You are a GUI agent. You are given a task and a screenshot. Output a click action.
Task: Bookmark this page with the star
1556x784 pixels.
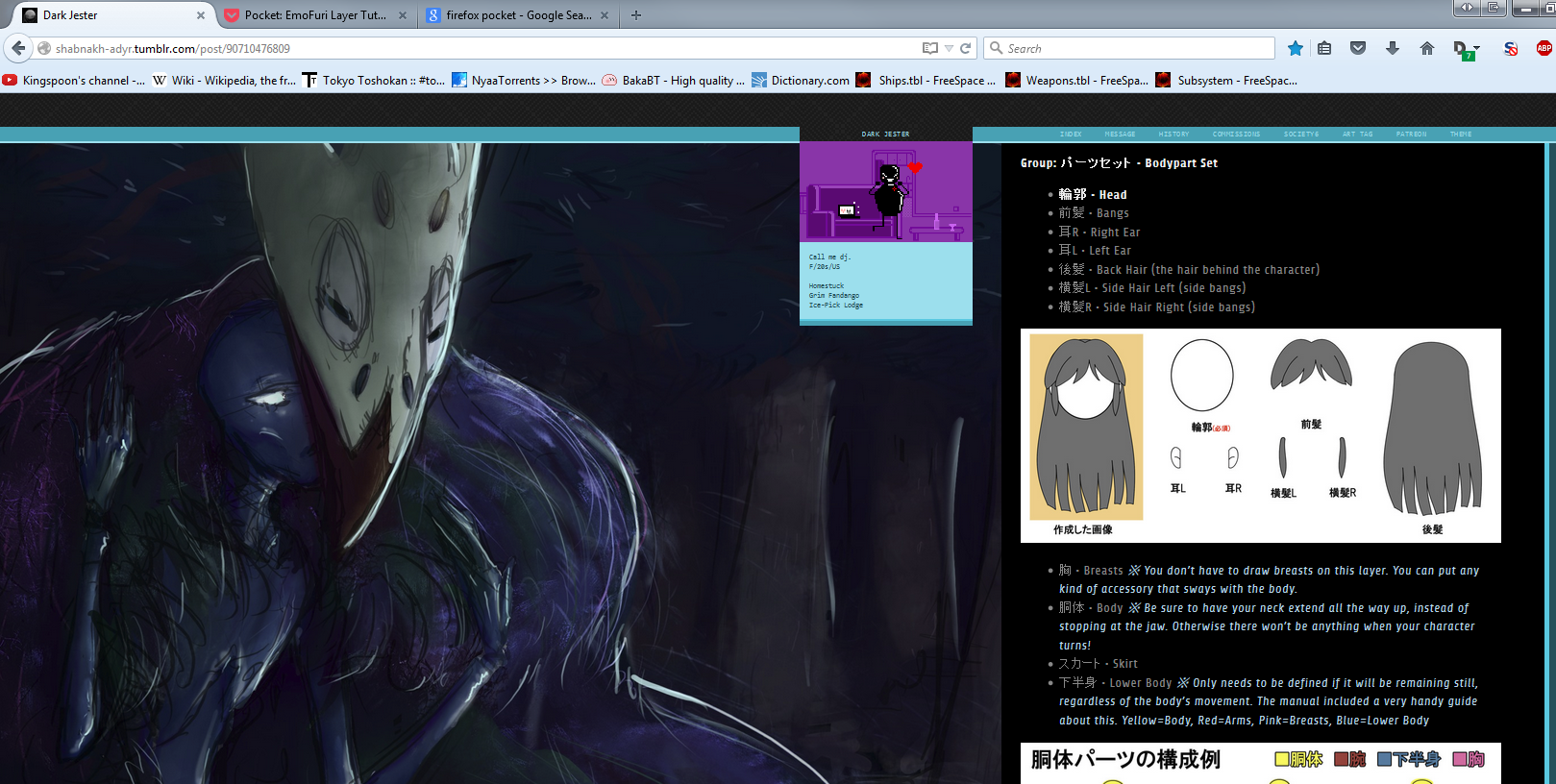click(x=1296, y=48)
